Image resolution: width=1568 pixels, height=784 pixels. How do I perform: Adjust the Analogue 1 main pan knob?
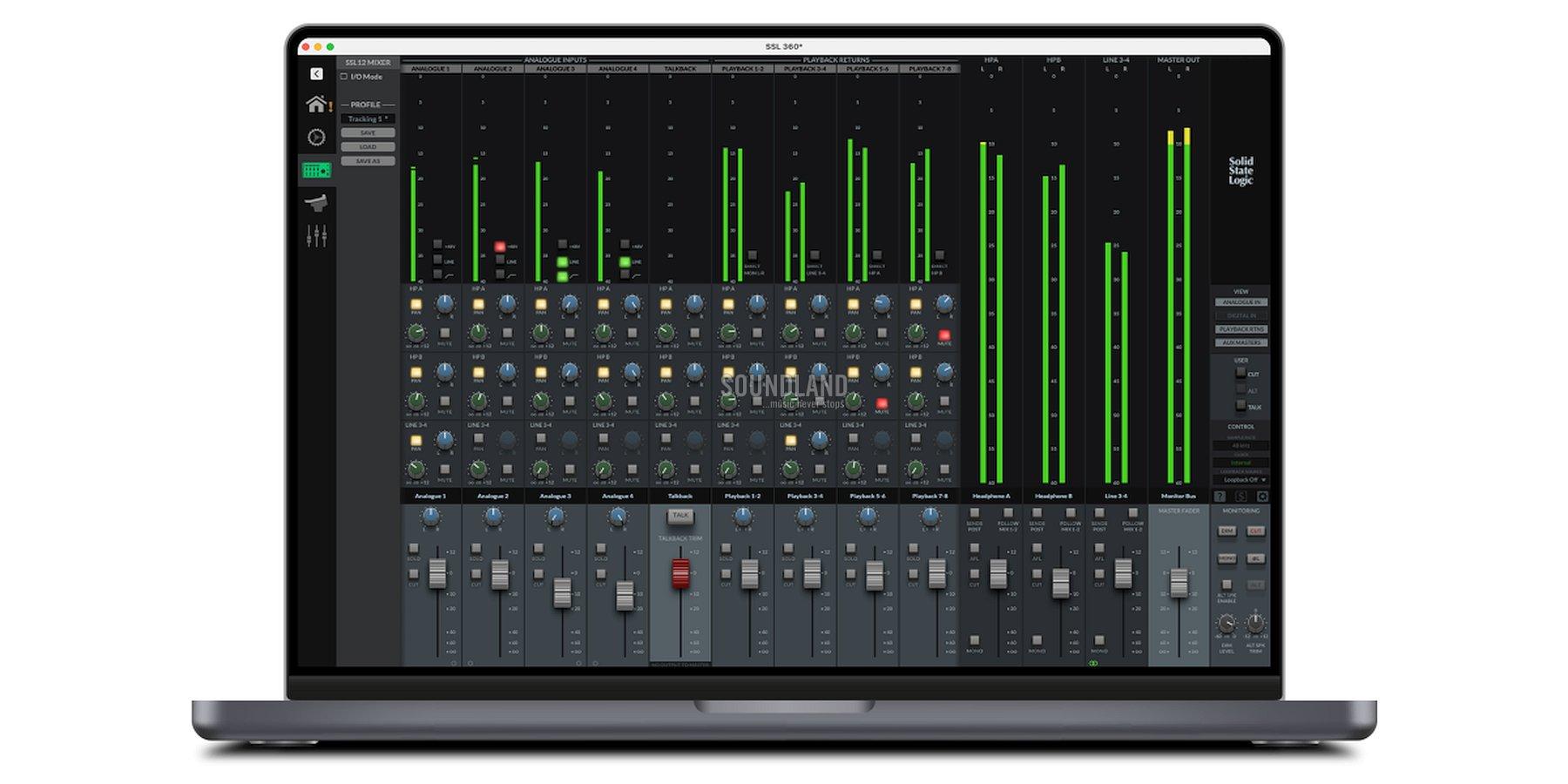tap(430, 517)
